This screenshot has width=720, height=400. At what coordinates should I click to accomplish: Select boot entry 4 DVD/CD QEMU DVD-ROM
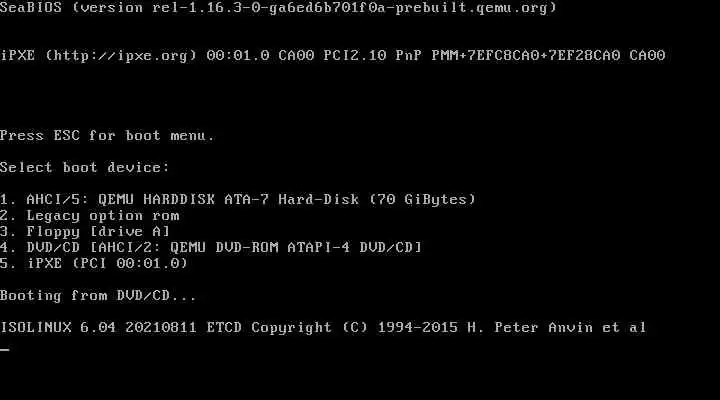click(x=211, y=248)
